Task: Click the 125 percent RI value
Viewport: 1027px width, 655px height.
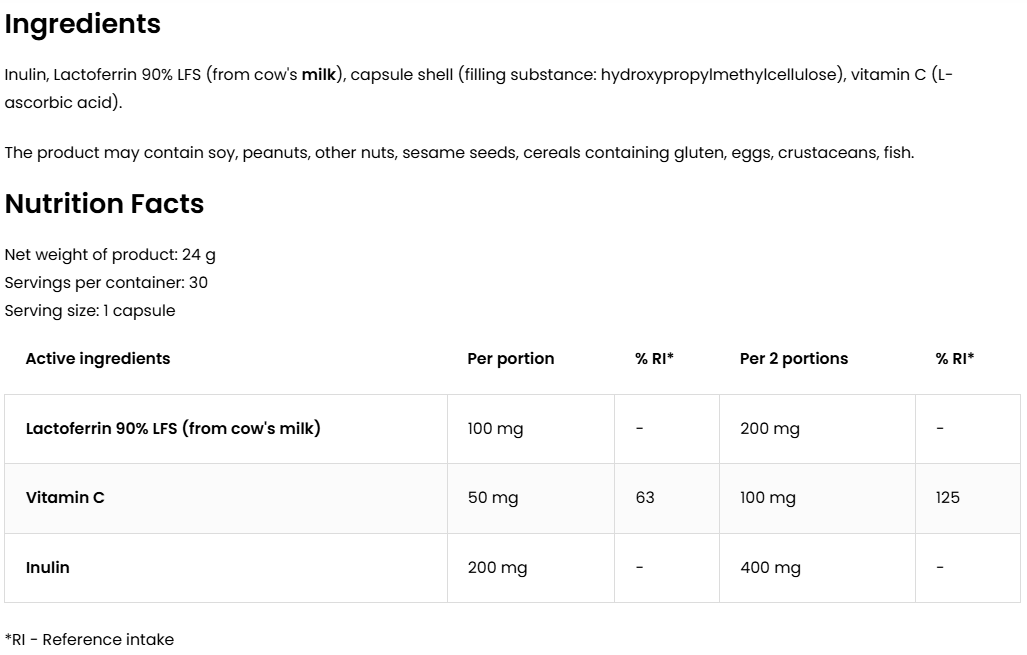Action: click(x=947, y=498)
